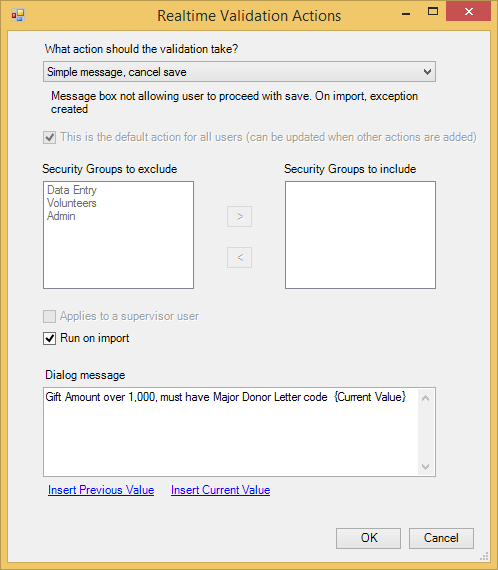Click the application icon in title bar

pos(17,16)
